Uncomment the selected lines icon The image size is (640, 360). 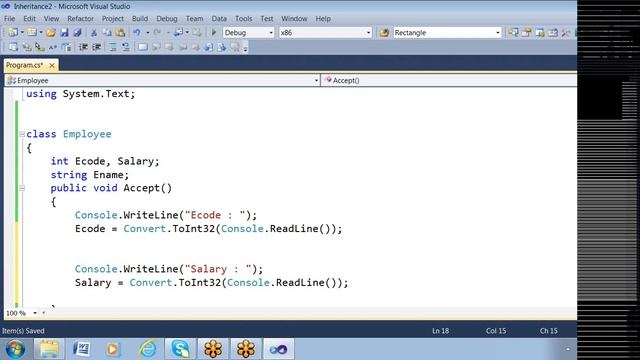[126, 47]
